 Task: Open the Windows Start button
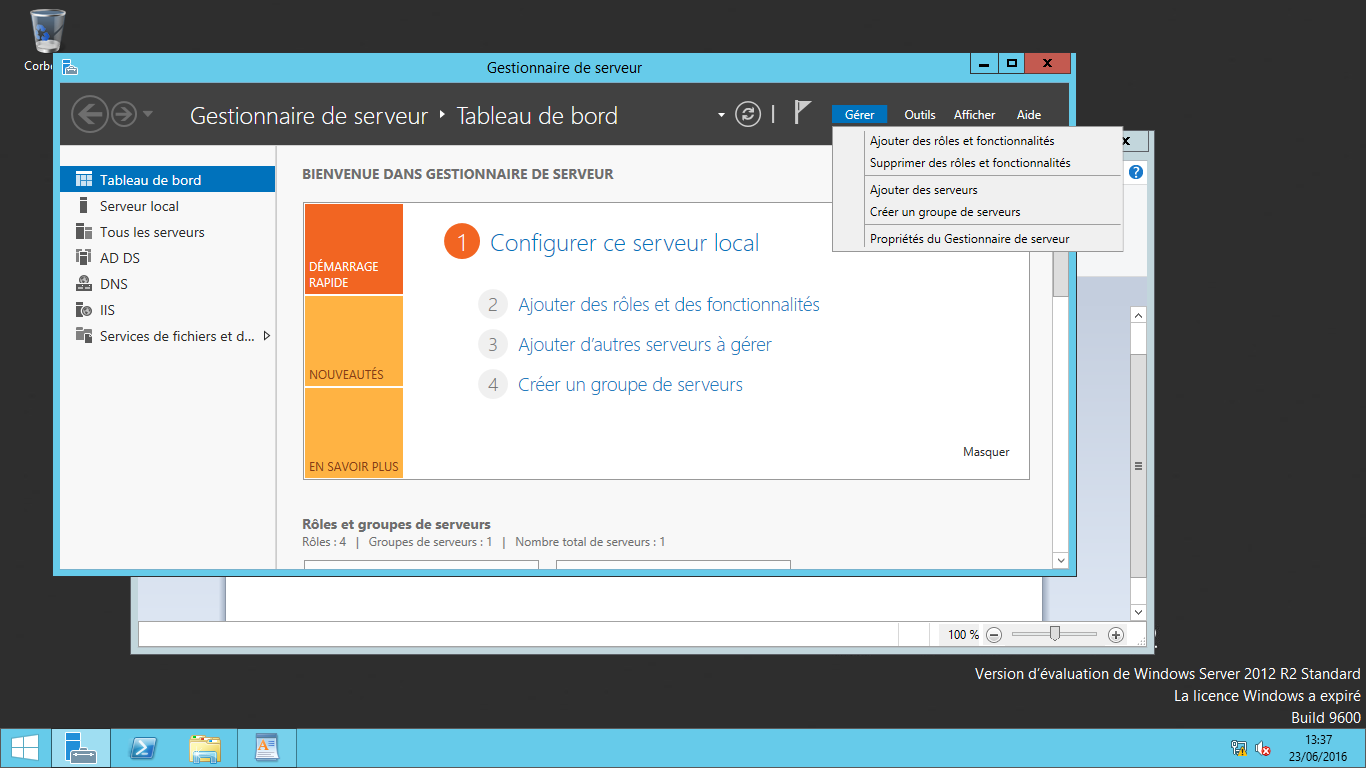[24, 748]
